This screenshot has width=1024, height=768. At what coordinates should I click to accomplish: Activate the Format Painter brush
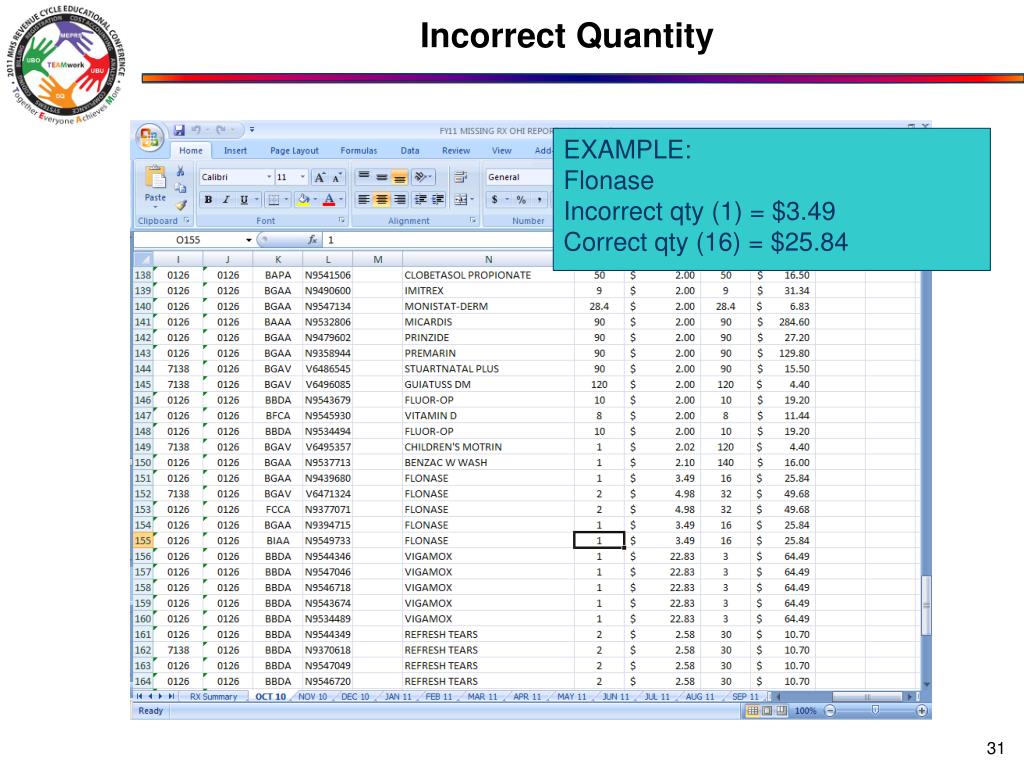pyautogui.click(x=180, y=204)
